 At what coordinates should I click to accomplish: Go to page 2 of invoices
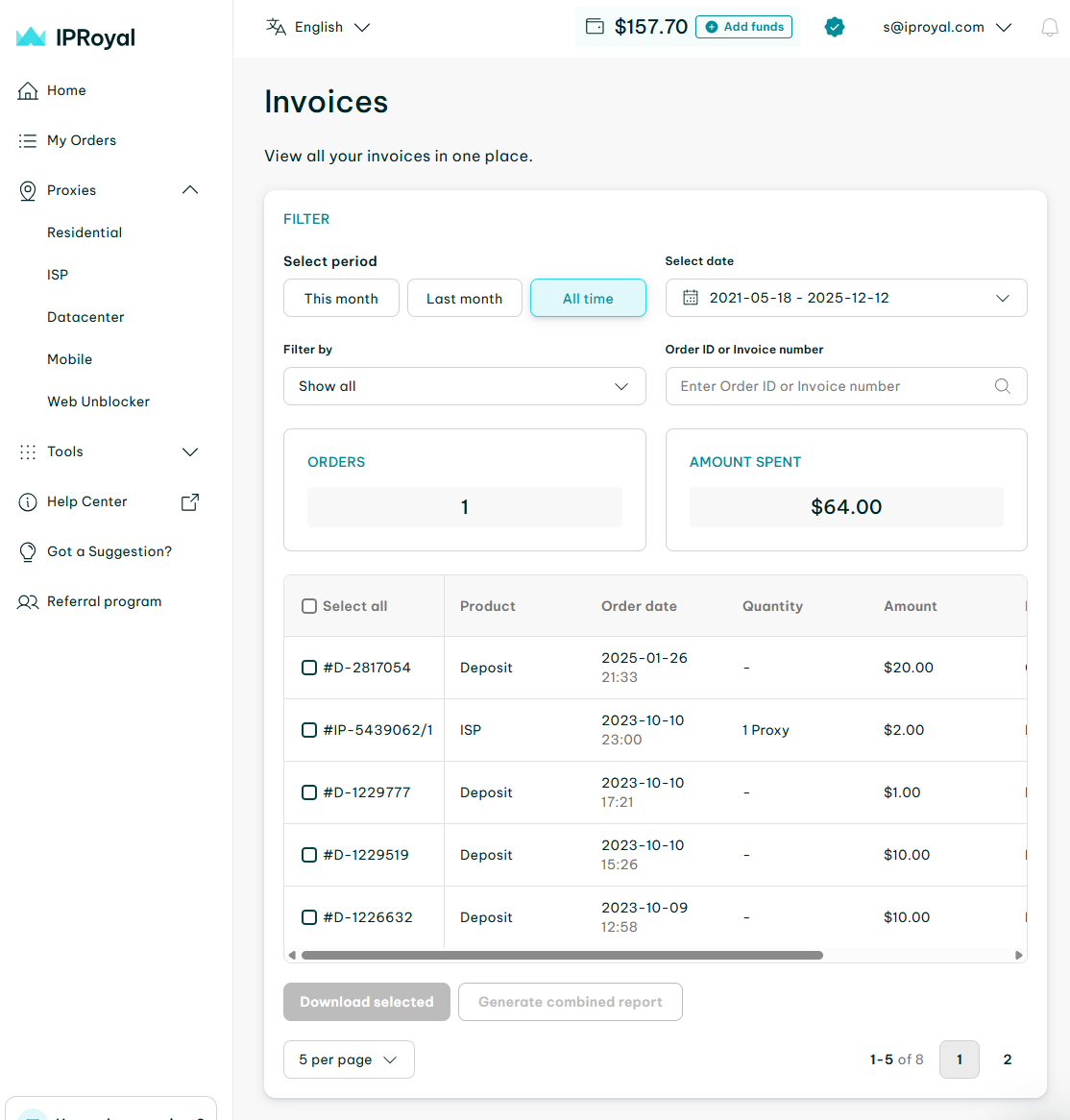click(1007, 1059)
